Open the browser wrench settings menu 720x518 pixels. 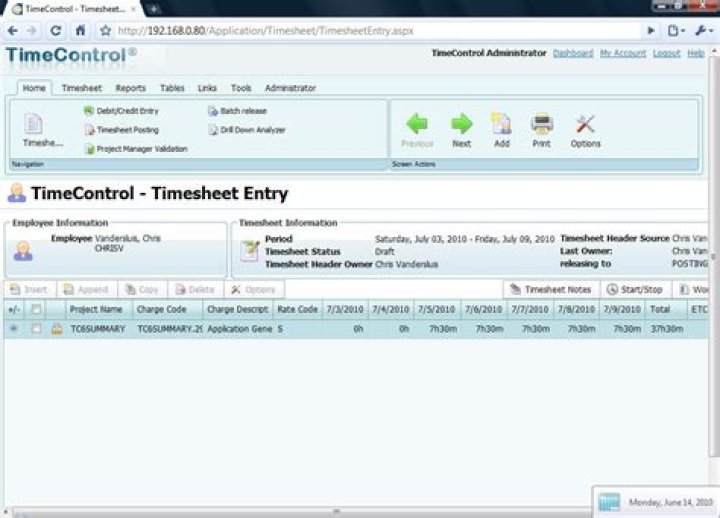click(703, 31)
